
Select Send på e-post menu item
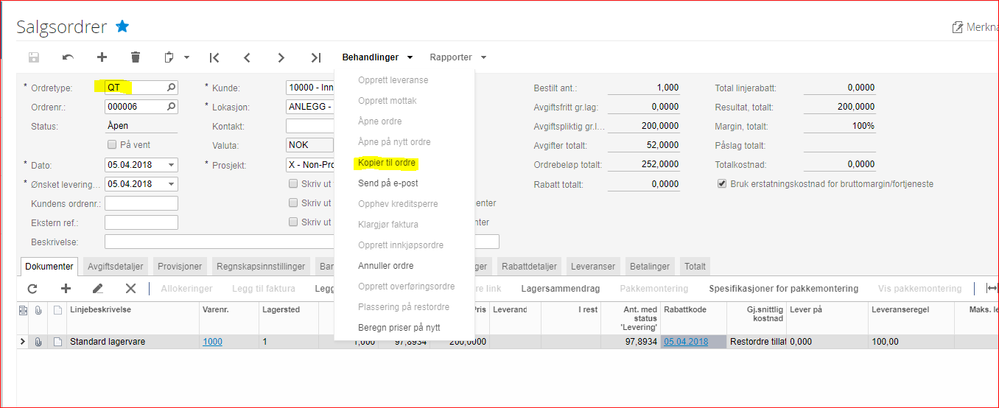tap(388, 184)
